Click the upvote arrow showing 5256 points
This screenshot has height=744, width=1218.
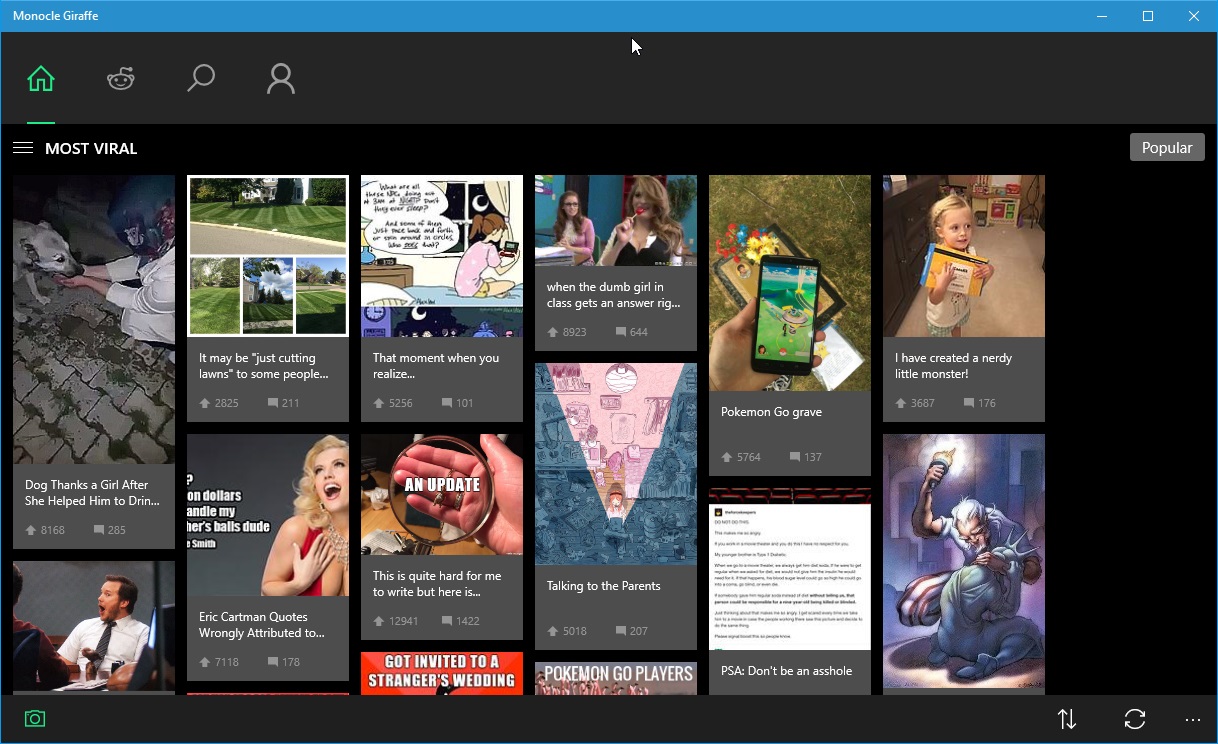[x=379, y=403]
